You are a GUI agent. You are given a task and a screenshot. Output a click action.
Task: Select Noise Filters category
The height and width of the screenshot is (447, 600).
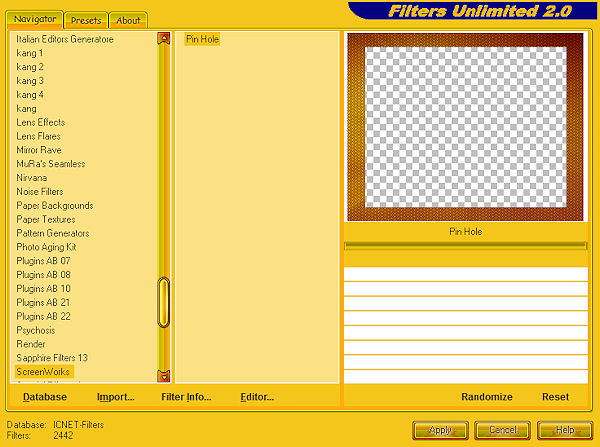point(39,192)
